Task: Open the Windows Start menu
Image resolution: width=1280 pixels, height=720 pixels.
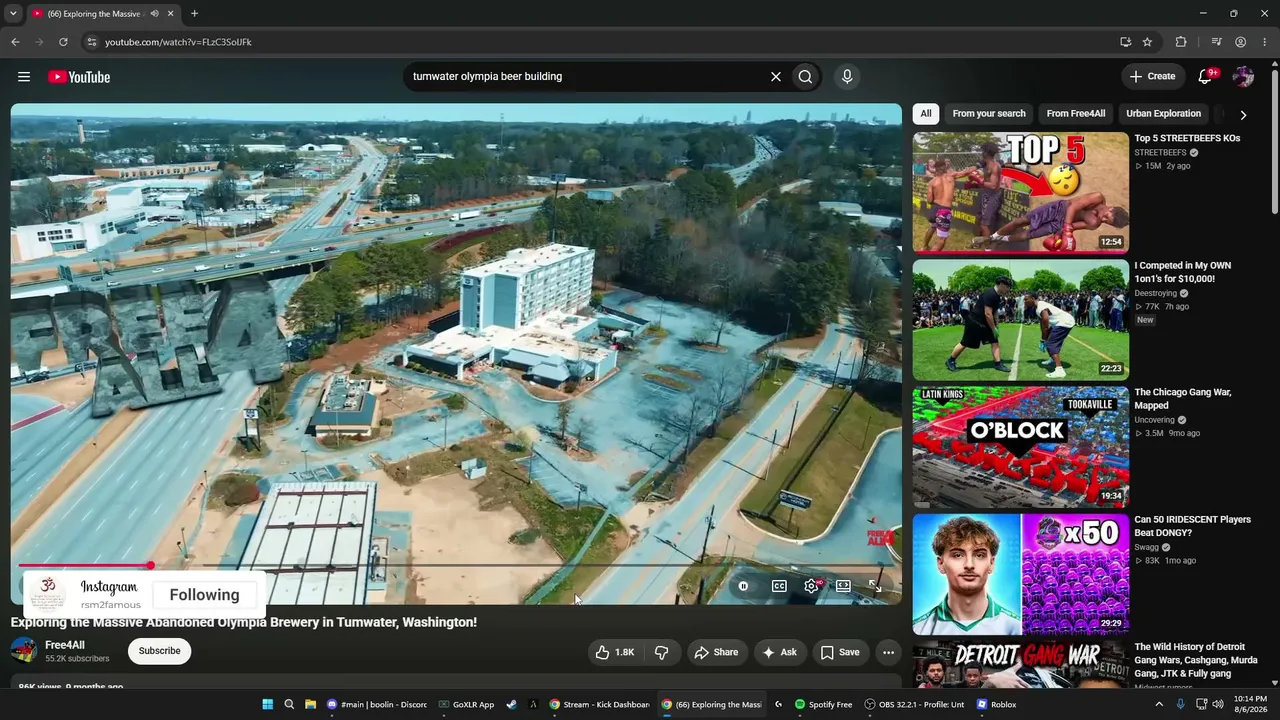Action: [x=268, y=704]
